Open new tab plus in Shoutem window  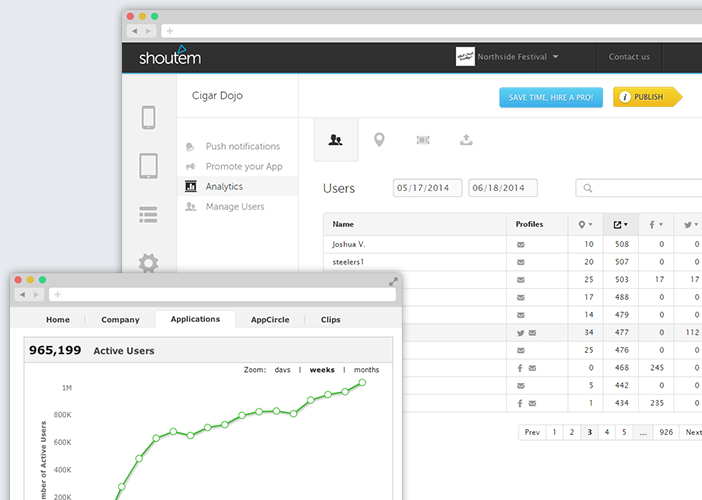click(170, 31)
